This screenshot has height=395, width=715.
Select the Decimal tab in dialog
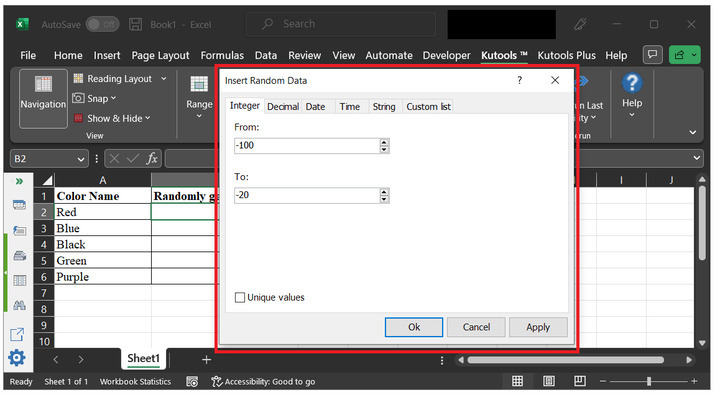click(x=283, y=106)
